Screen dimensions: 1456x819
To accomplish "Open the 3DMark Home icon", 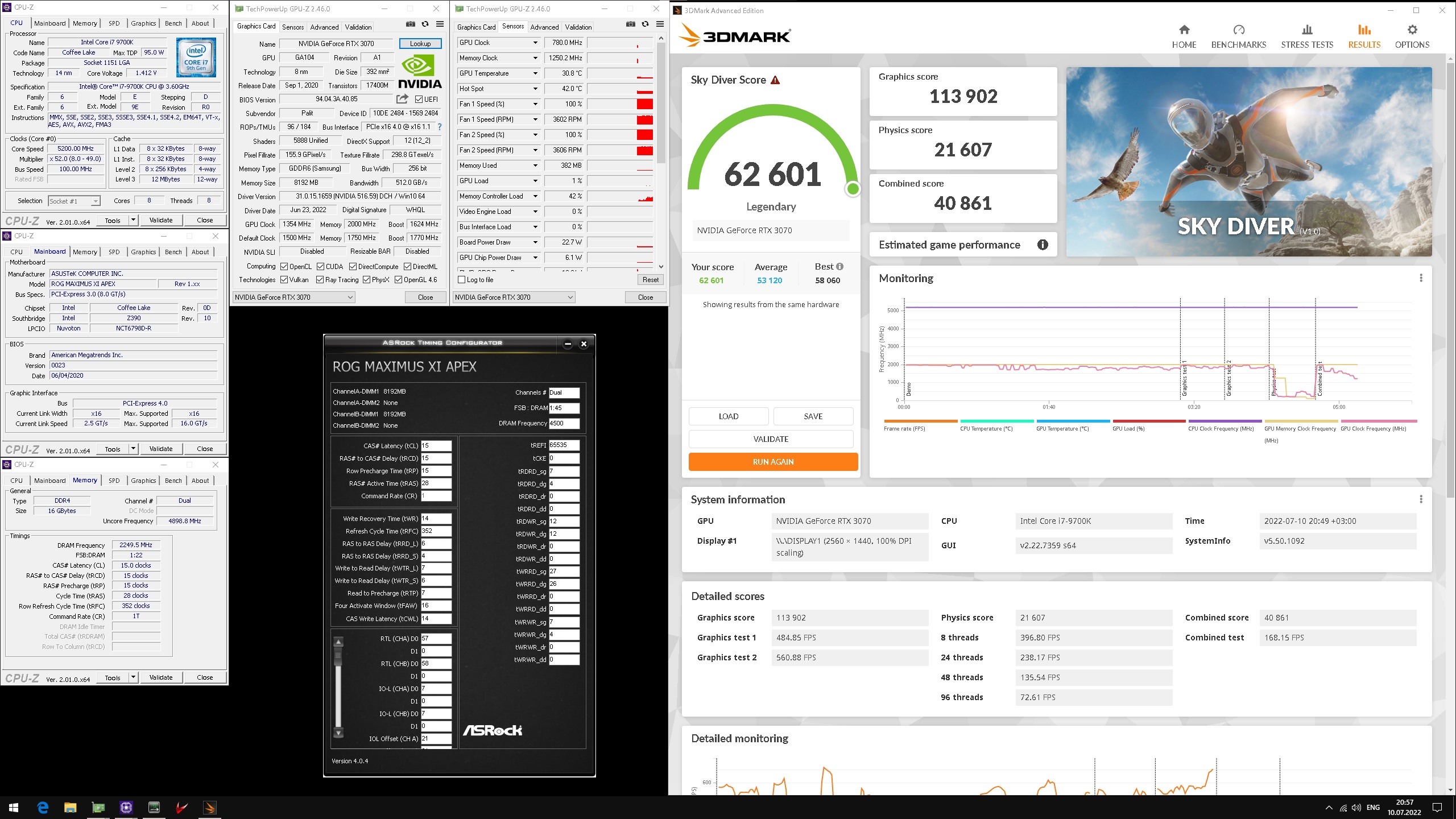I will (x=1184, y=30).
